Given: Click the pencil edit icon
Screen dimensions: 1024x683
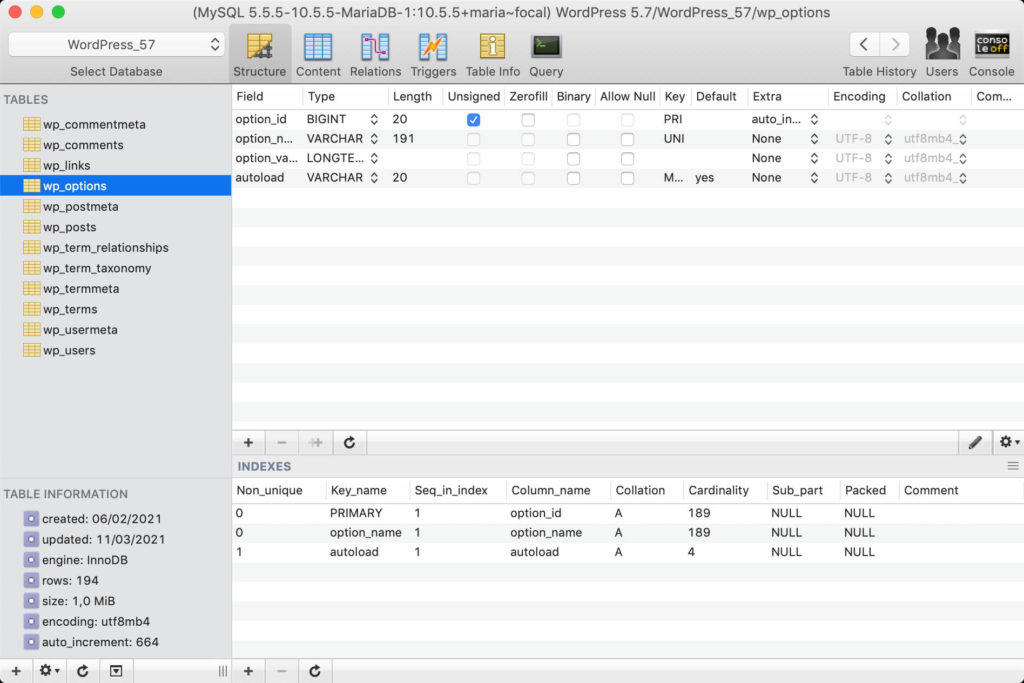Looking at the screenshot, I should (x=975, y=443).
